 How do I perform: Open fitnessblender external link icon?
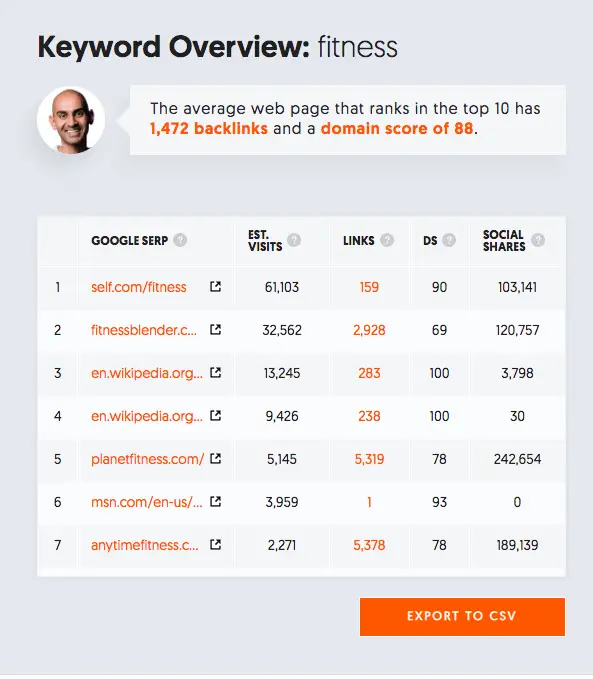[x=215, y=330]
